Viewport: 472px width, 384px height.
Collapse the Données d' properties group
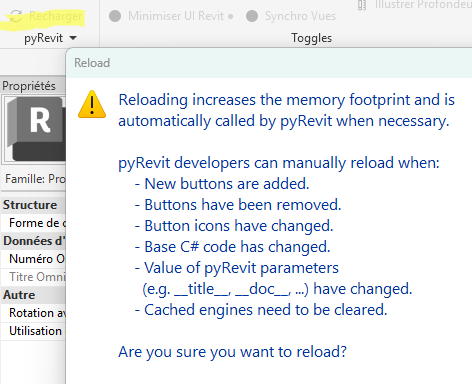click(x=33, y=241)
